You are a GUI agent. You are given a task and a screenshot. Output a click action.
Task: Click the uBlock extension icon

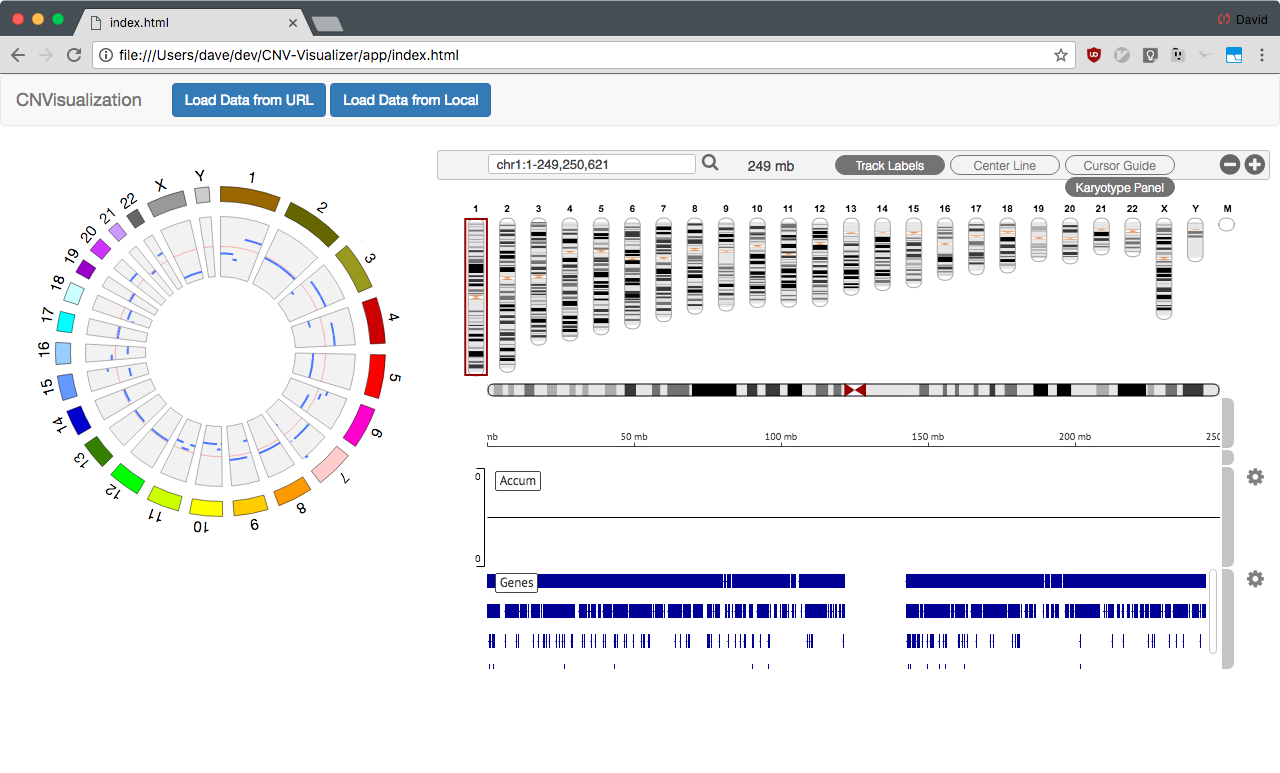(1094, 55)
